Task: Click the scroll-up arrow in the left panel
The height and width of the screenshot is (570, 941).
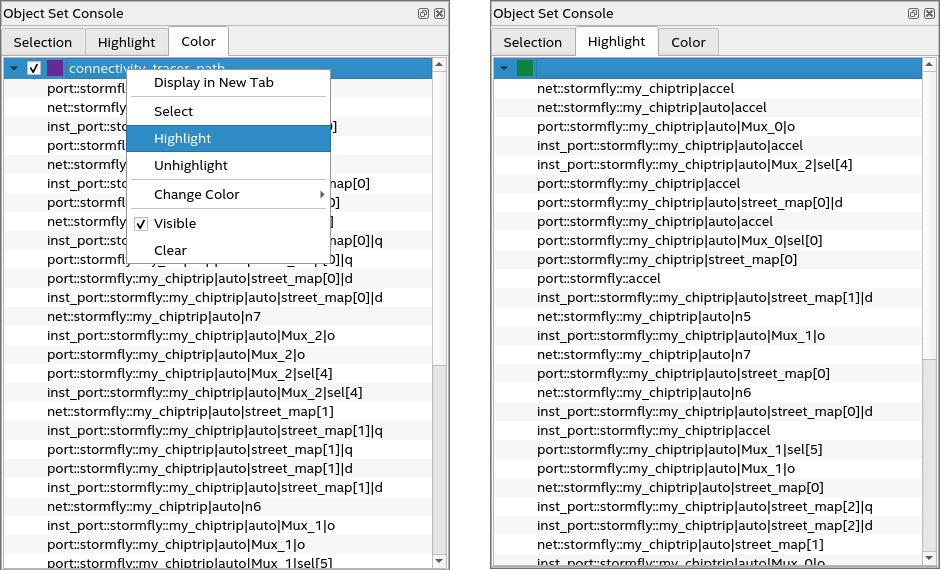Action: click(440, 65)
